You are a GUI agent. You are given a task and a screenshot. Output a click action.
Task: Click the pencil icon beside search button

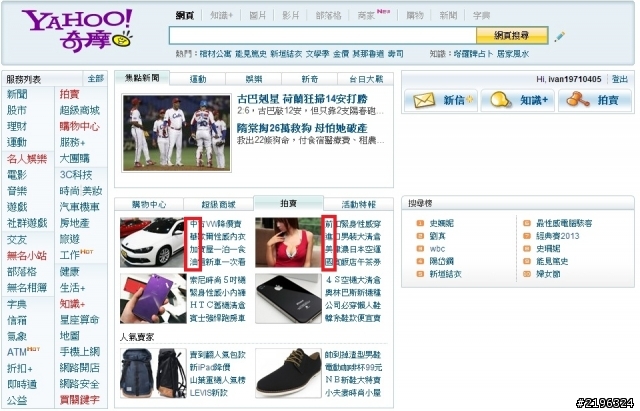pyautogui.click(x=560, y=37)
